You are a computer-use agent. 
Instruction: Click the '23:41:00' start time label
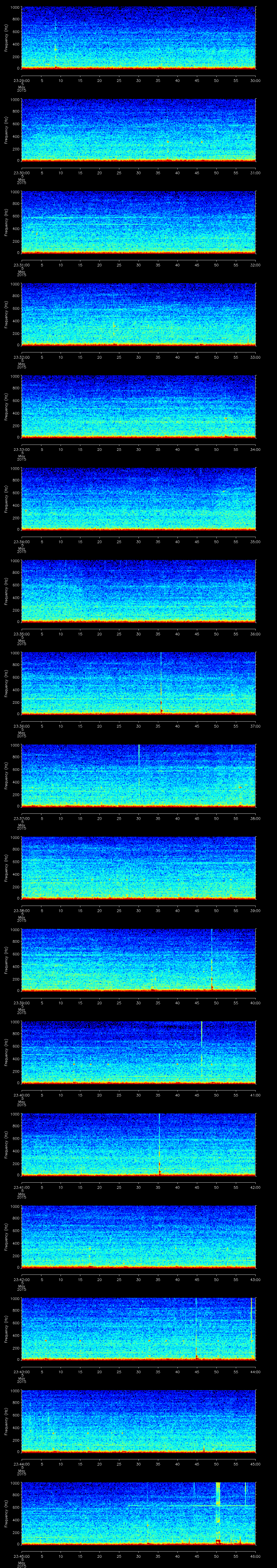coord(21,1187)
